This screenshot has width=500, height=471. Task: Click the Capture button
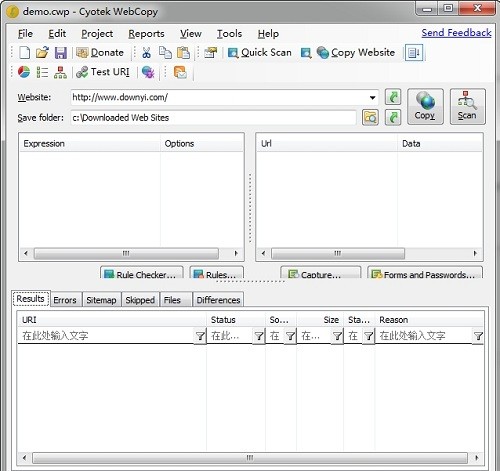(x=321, y=272)
